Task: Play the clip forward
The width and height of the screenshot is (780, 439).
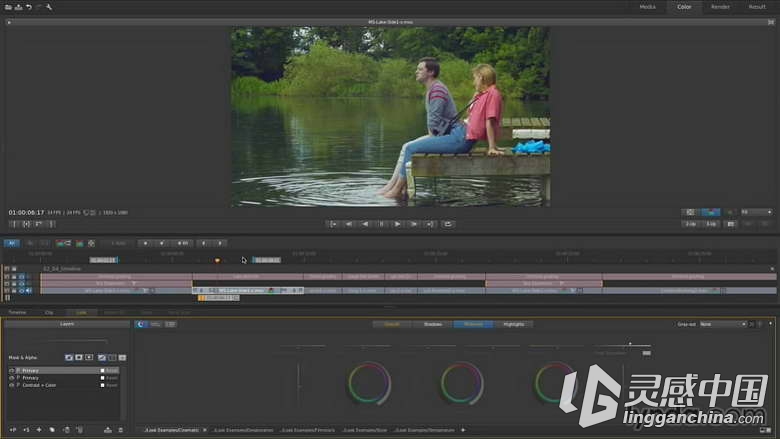Action: 397,224
